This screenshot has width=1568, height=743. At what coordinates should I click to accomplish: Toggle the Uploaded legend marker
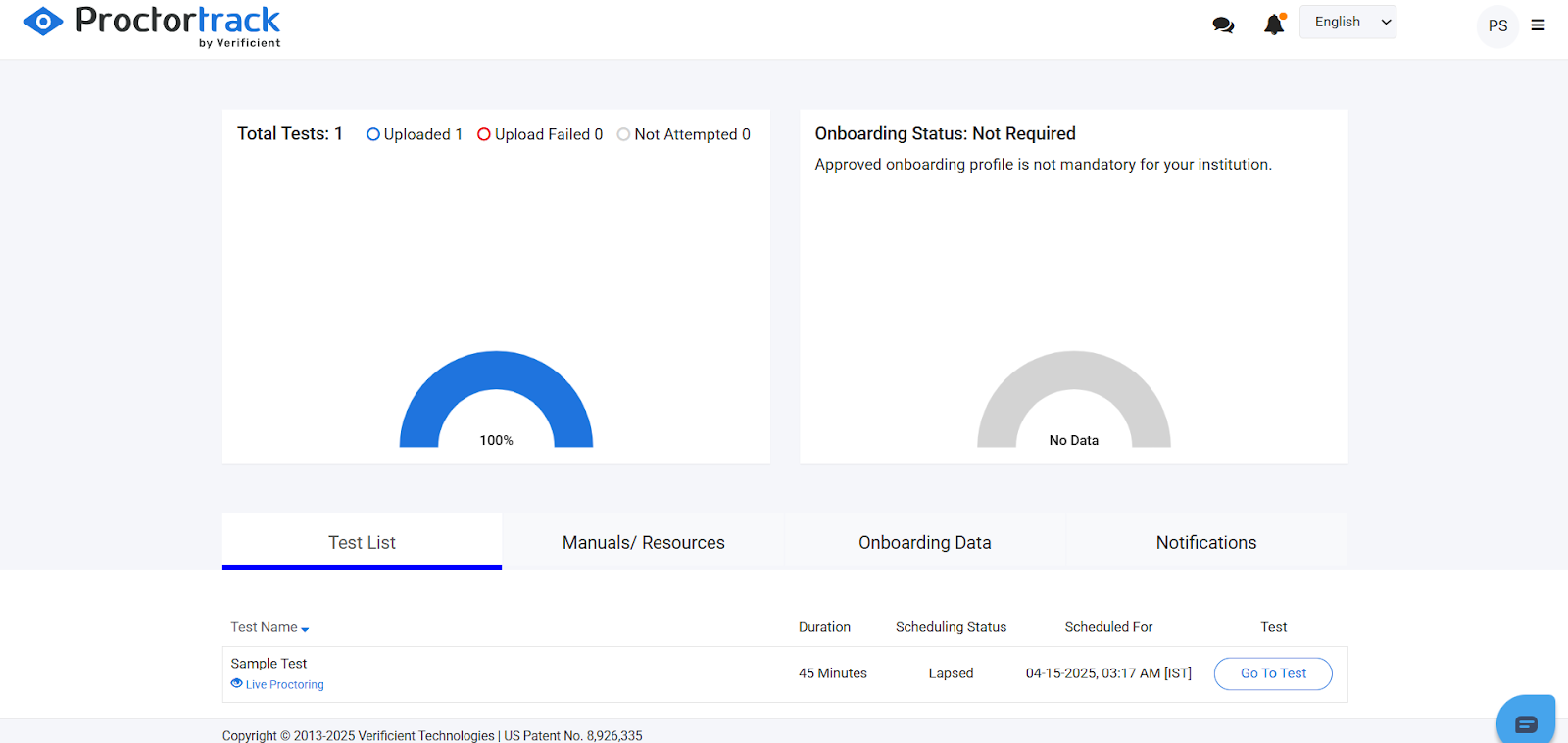373,134
